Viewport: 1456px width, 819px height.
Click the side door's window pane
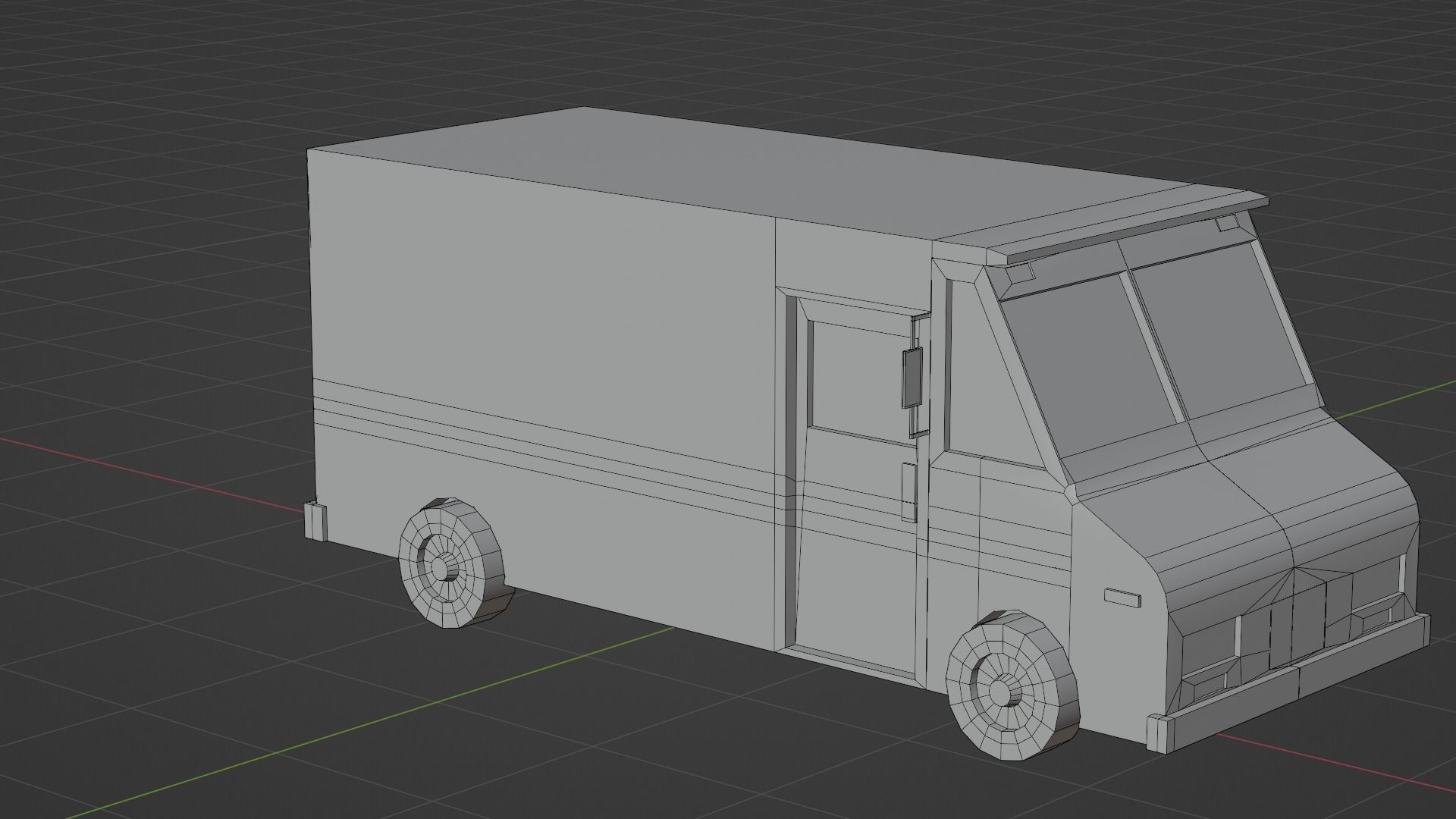coord(858,381)
